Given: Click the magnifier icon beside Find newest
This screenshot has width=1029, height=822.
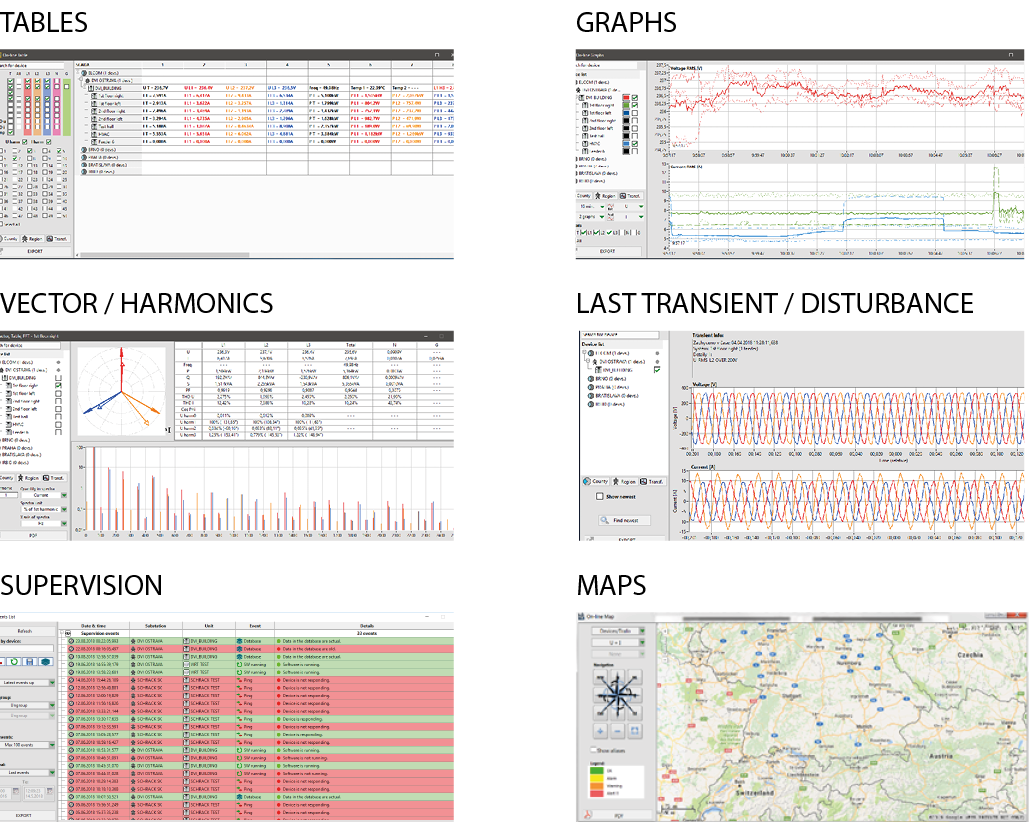Looking at the screenshot, I should [x=604, y=520].
